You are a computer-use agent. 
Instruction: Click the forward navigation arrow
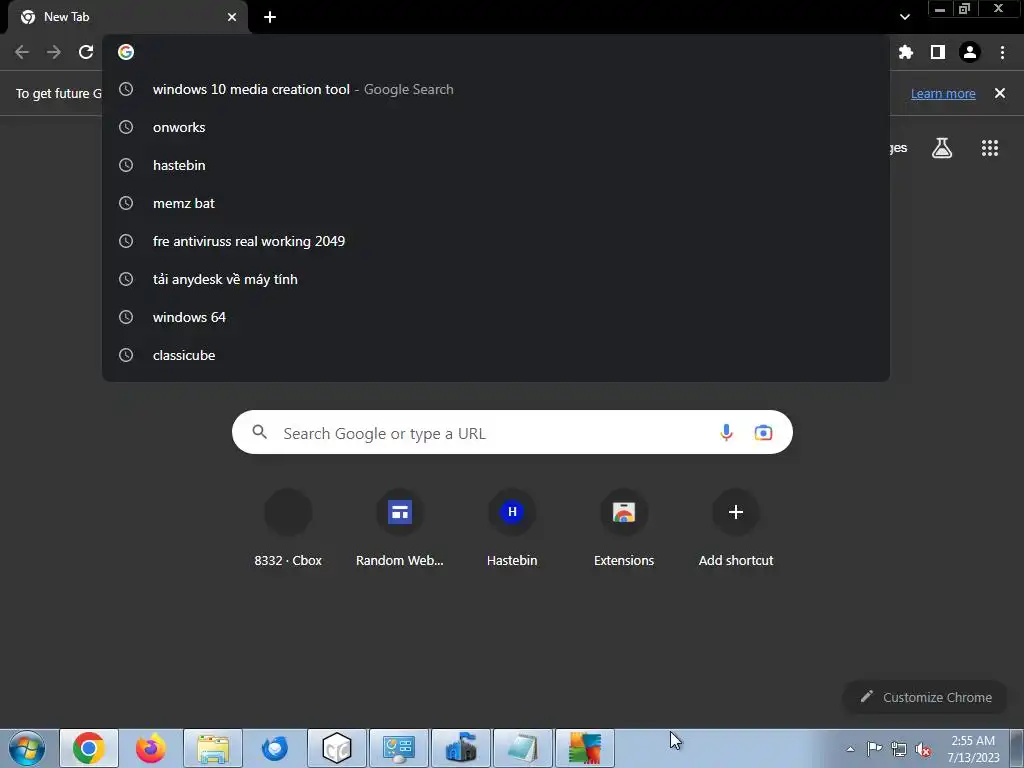(x=54, y=52)
